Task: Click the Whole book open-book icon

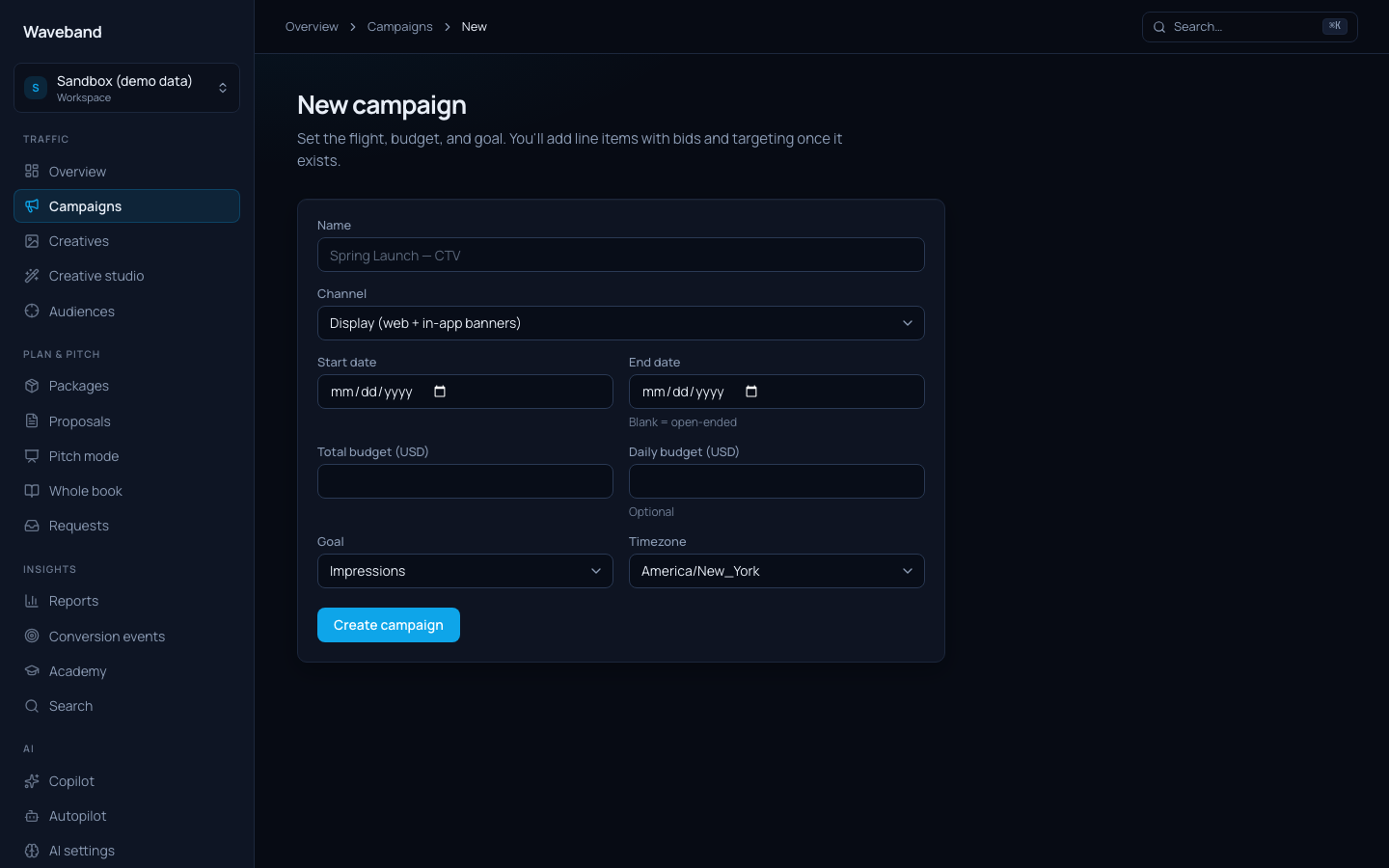Action: (32, 491)
